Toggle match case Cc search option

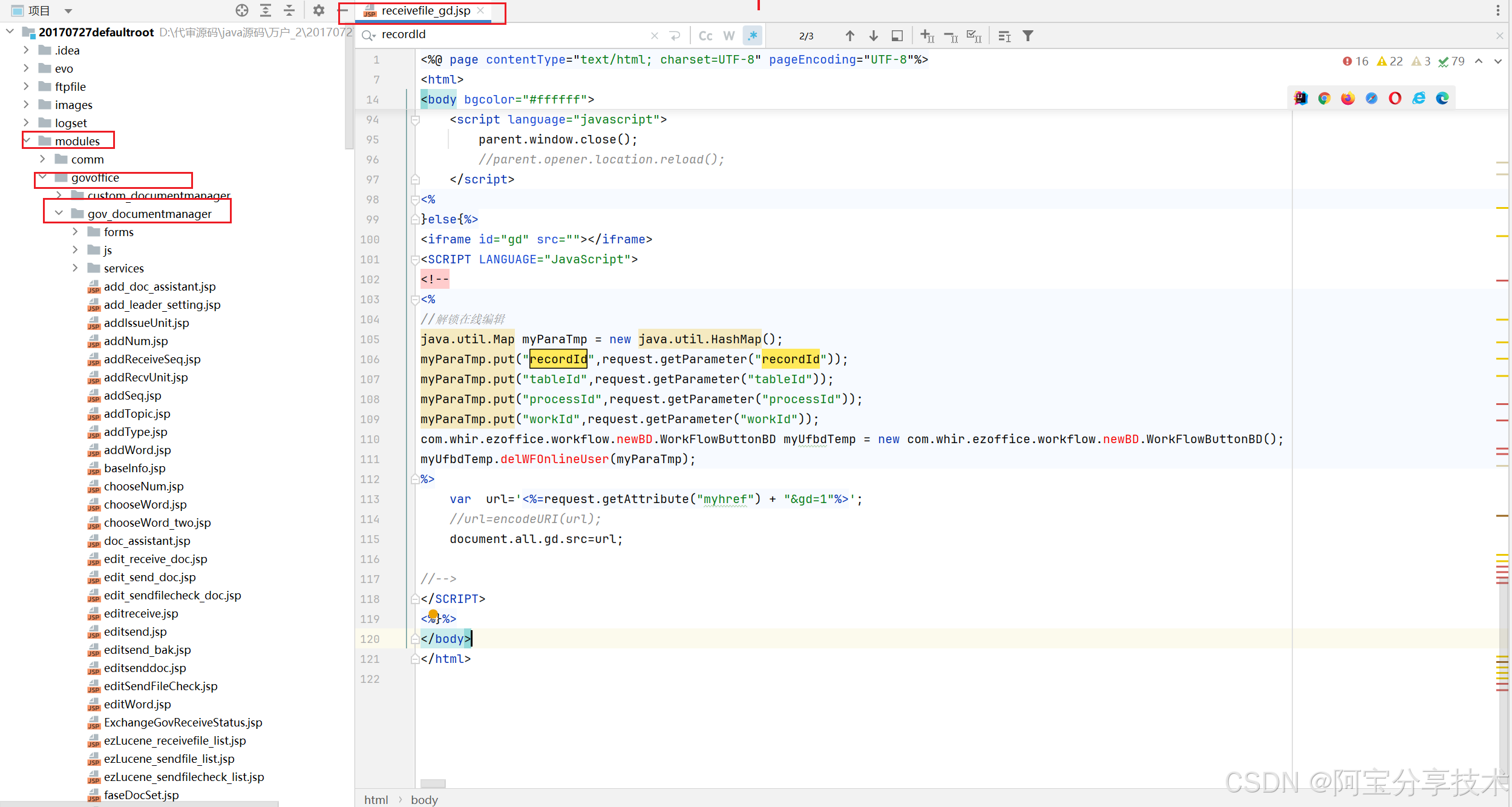tap(705, 36)
